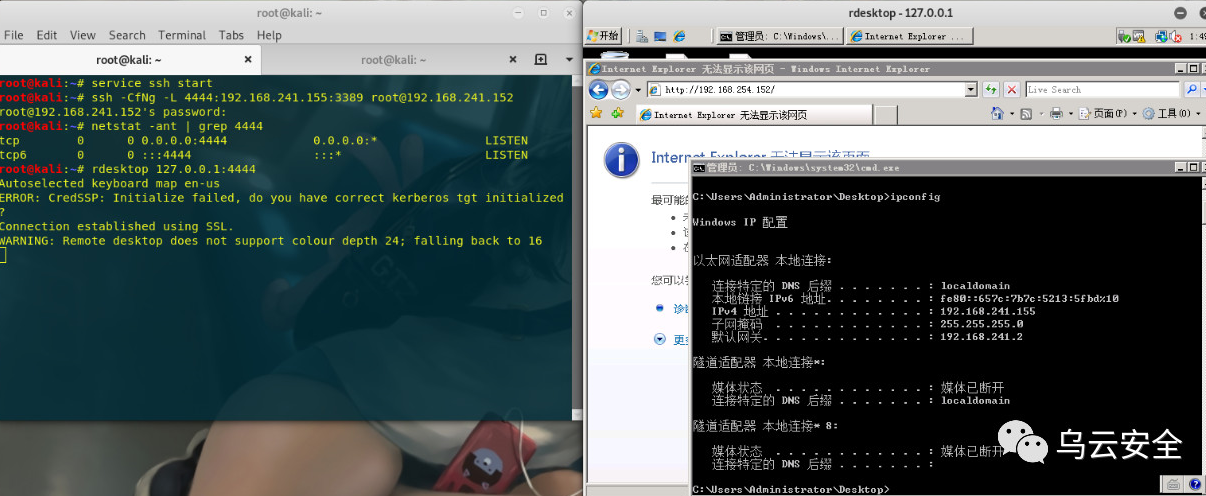Click the 诊断 diagnose link on the error page
Image resolution: width=1206 pixels, height=496 pixels.
tap(681, 309)
